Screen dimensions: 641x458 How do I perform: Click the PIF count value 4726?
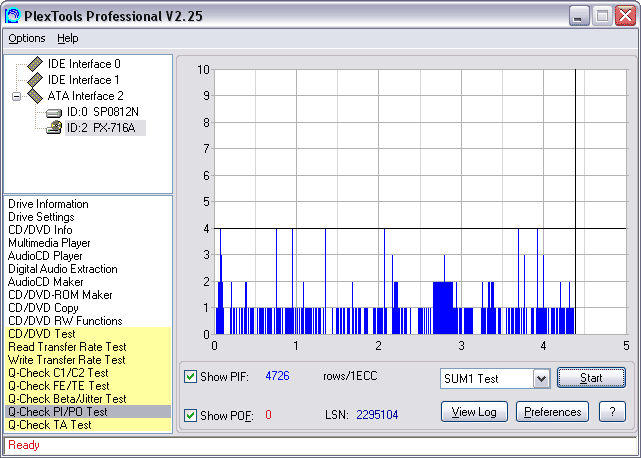[x=278, y=376]
